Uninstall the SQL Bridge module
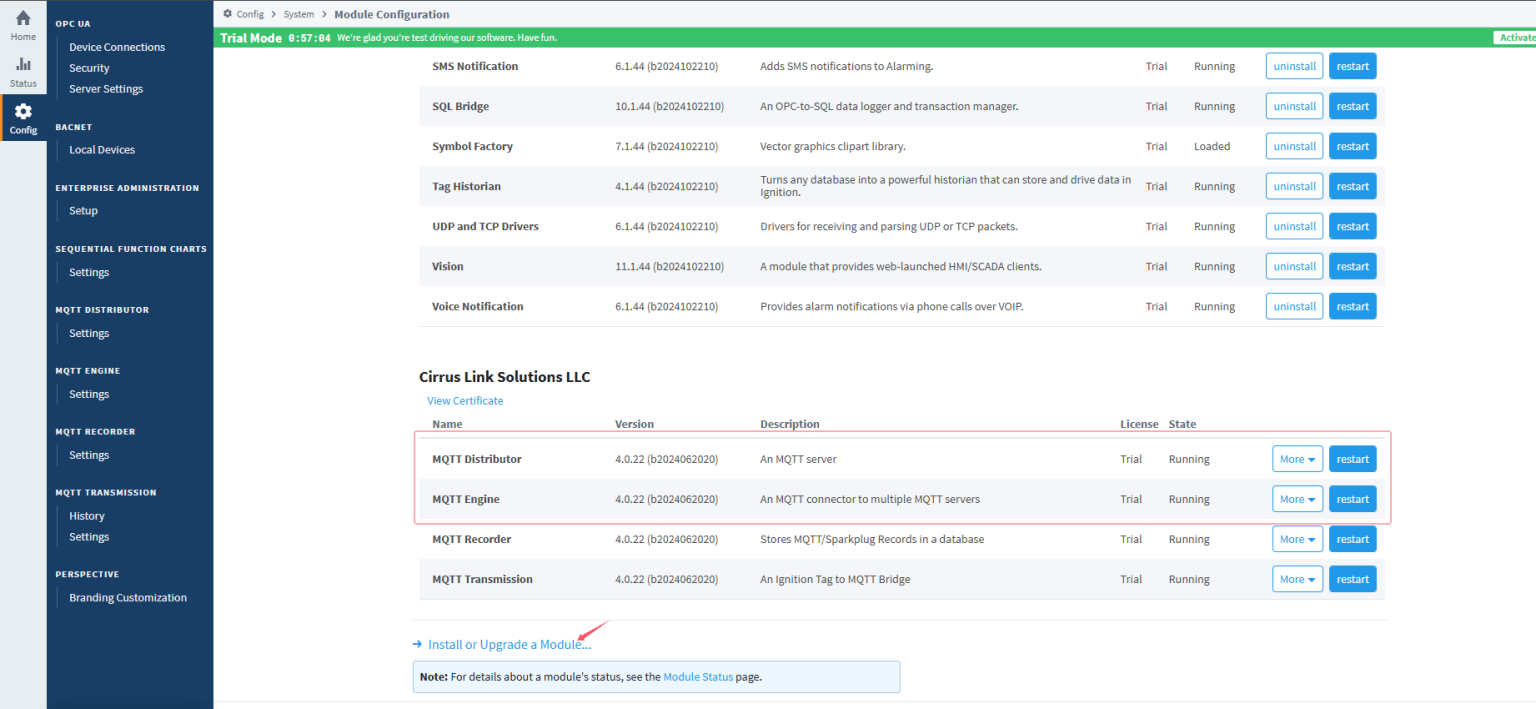This screenshot has width=1536, height=709. pos(1294,105)
